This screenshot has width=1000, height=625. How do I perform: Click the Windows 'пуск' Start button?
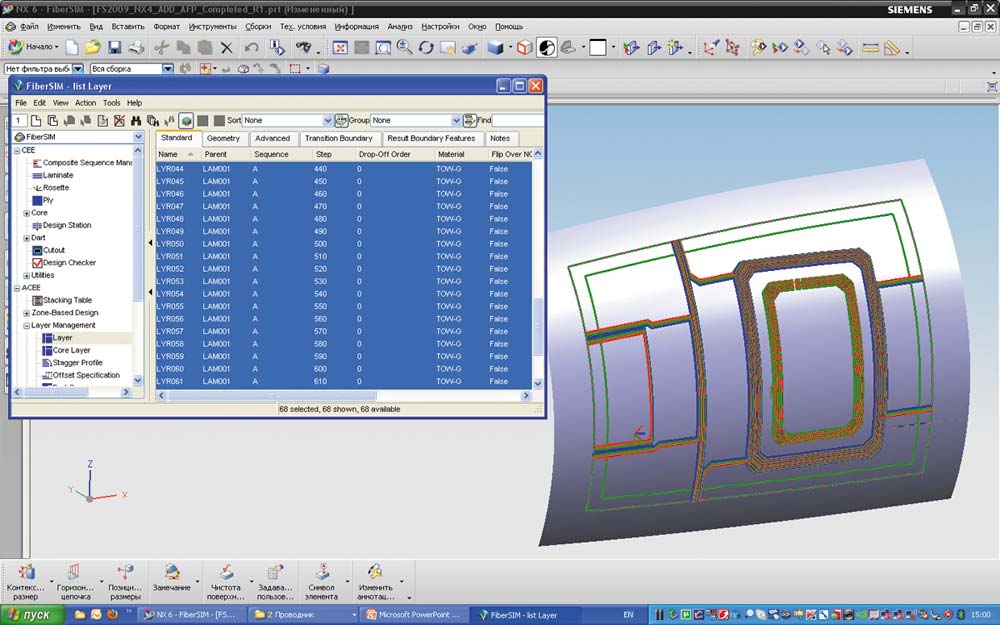(33, 615)
